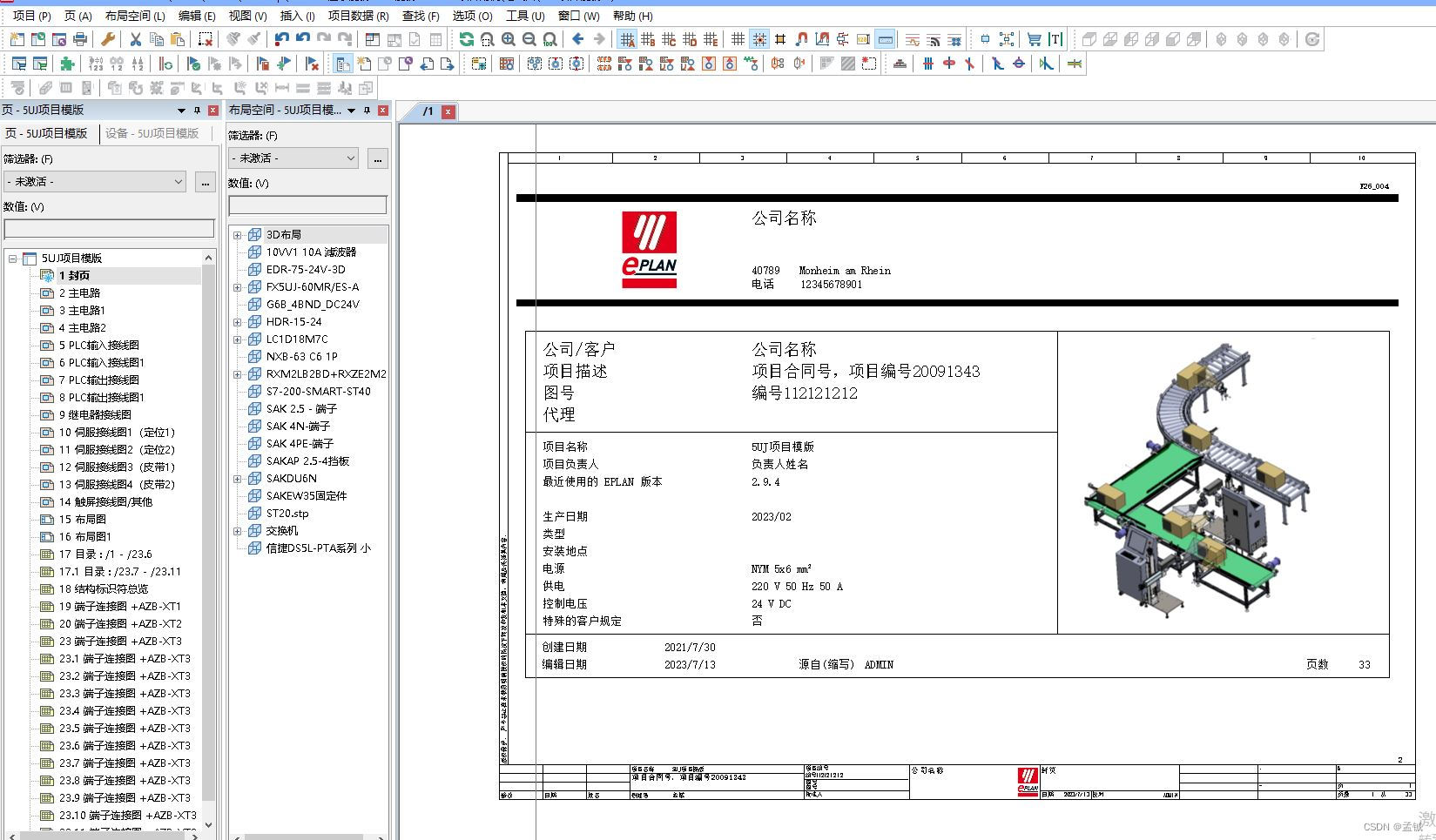Image resolution: width=1436 pixels, height=840 pixels.
Task: Toggle grid B display
Action: (648, 39)
